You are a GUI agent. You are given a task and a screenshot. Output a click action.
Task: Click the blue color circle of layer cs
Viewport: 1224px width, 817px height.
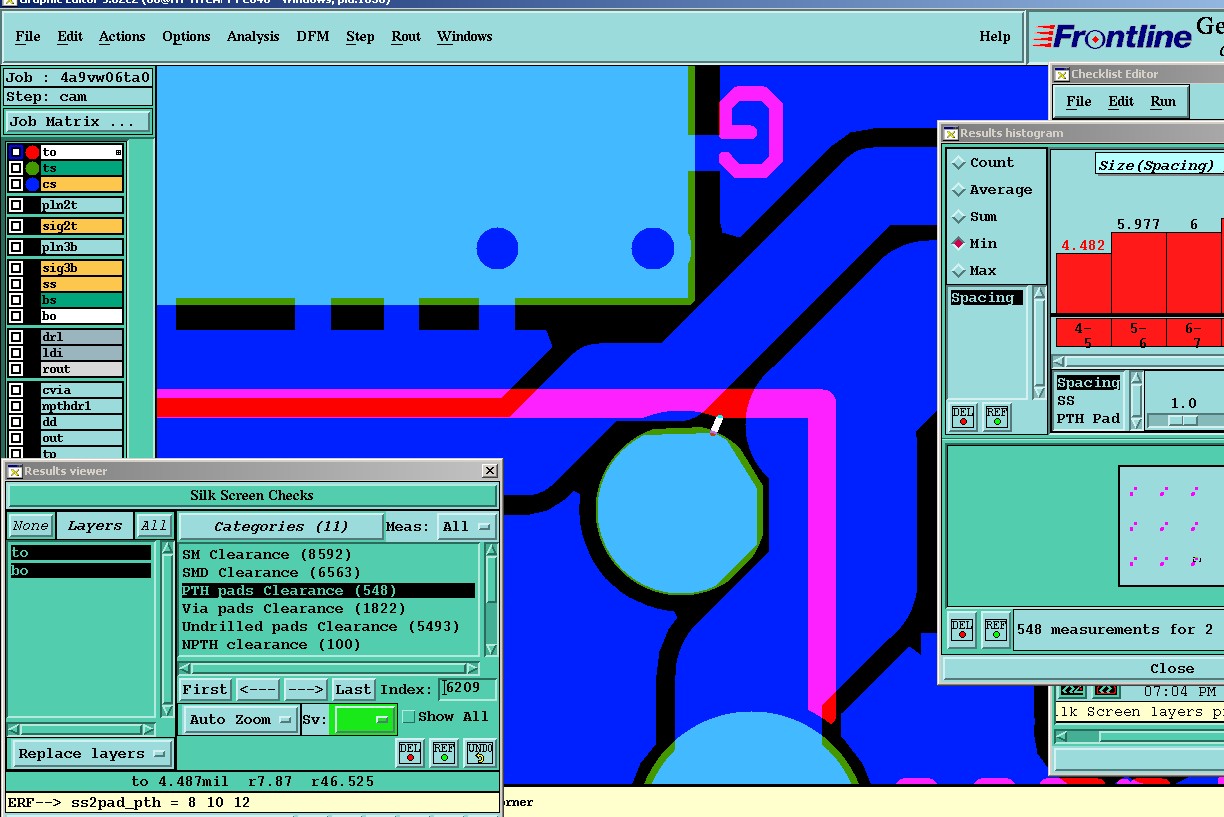pyautogui.click(x=32, y=184)
